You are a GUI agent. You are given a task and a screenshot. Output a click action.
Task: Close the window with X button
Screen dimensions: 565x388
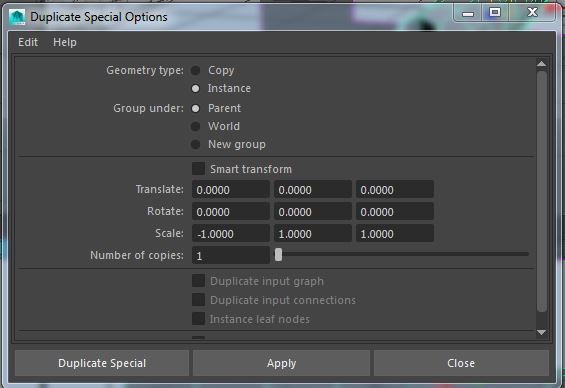[x=533, y=13]
